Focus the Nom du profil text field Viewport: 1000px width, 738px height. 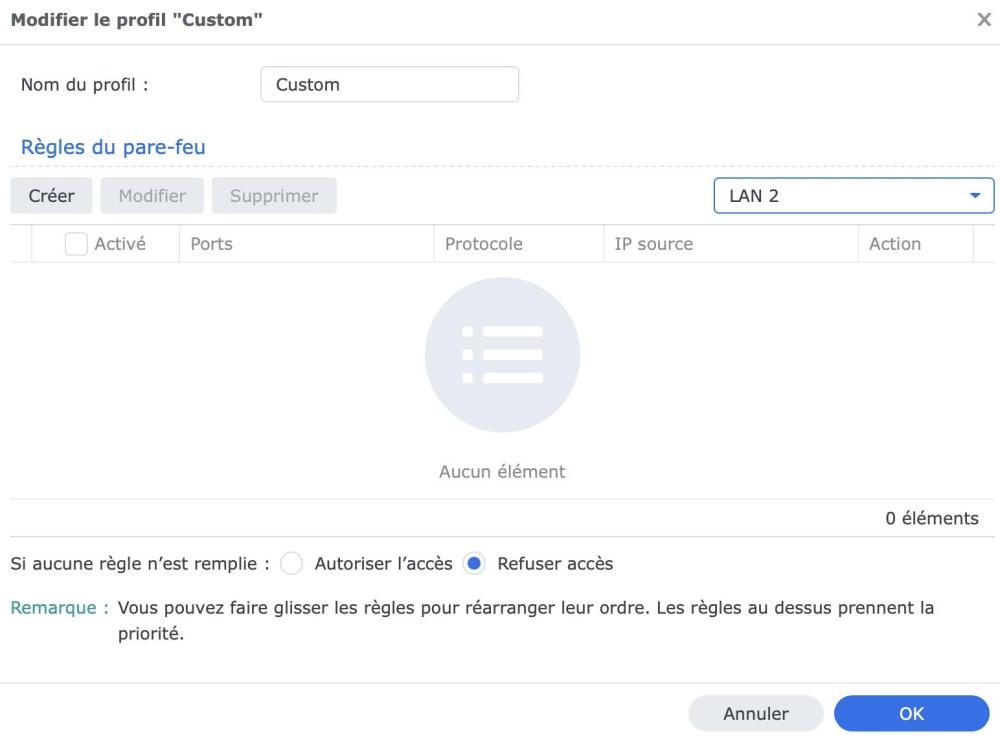[x=389, y=85]
